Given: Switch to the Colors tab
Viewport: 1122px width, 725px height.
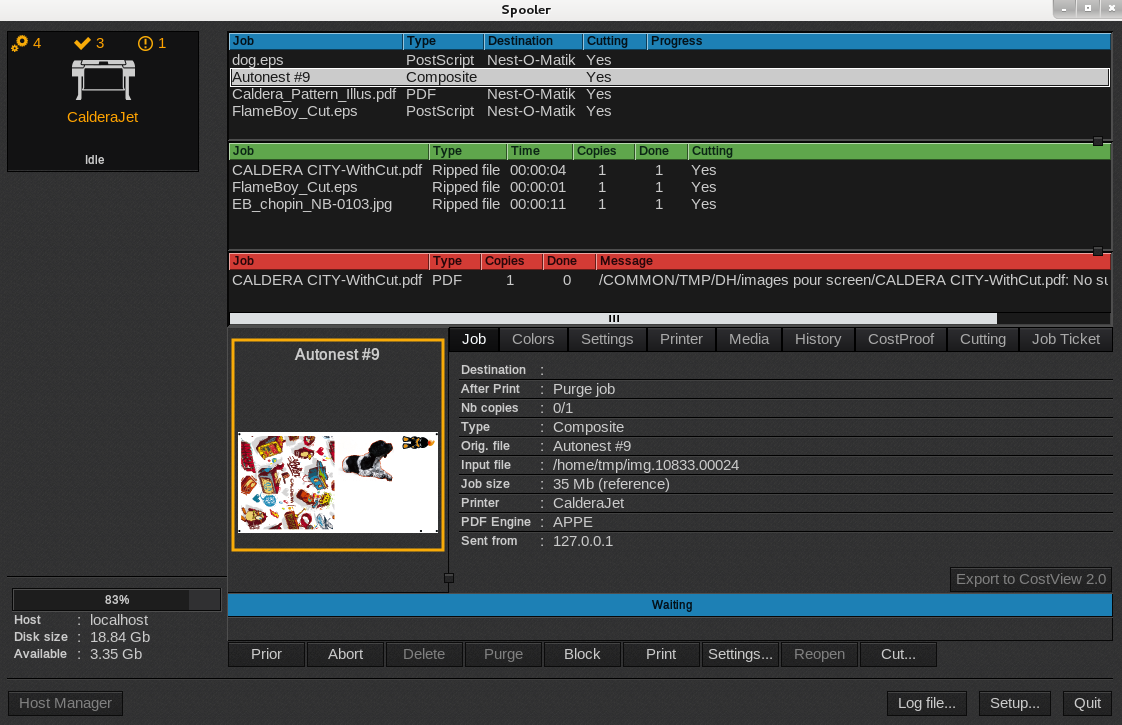Looking at the screenshot, I should pos(533,339).
